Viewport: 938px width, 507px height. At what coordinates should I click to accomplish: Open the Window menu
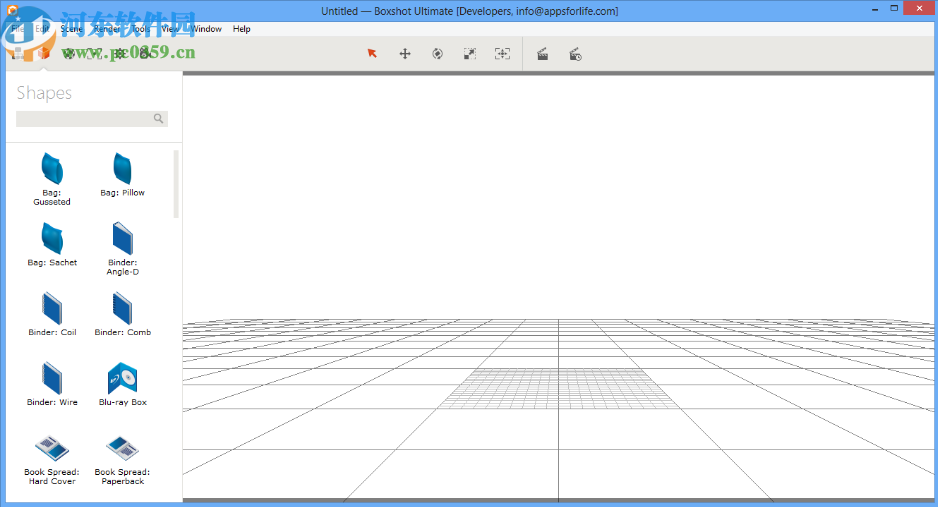click(x=206, y=29)
